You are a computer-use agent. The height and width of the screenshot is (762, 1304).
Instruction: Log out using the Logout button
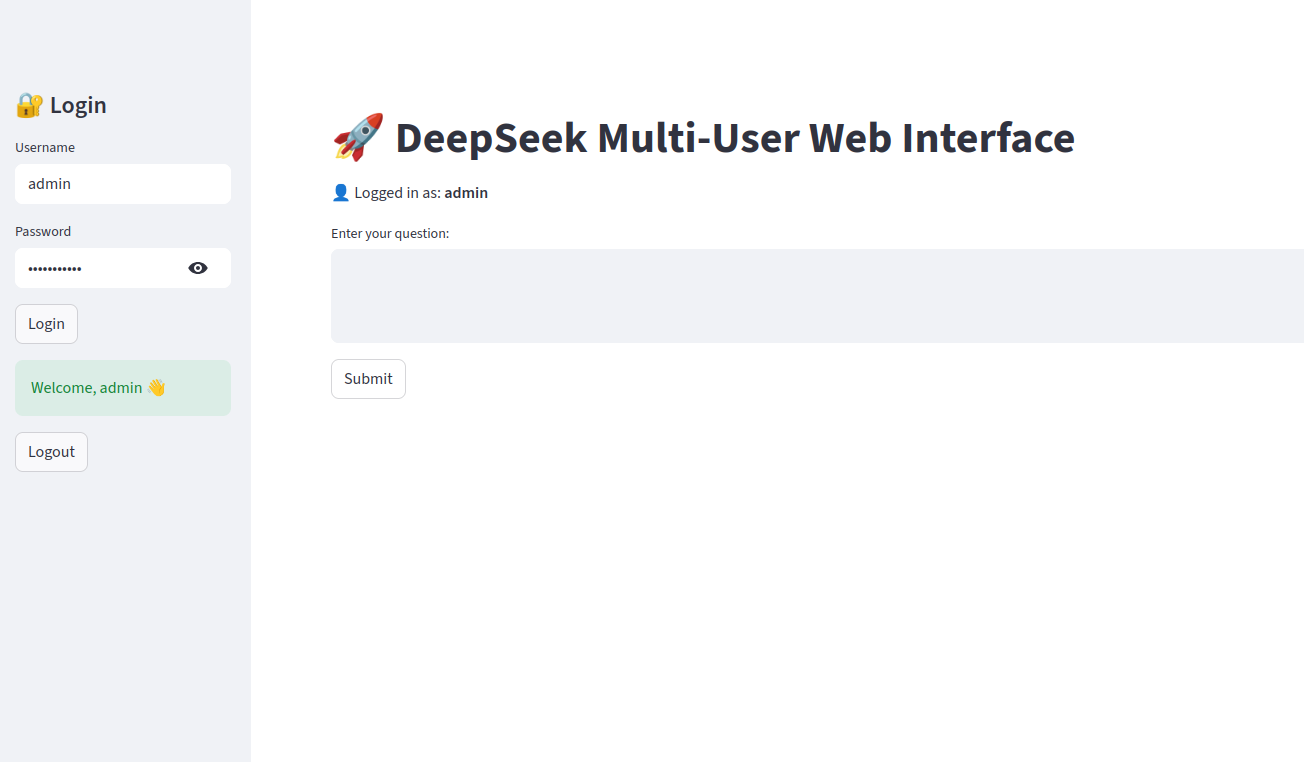[51, 452]
